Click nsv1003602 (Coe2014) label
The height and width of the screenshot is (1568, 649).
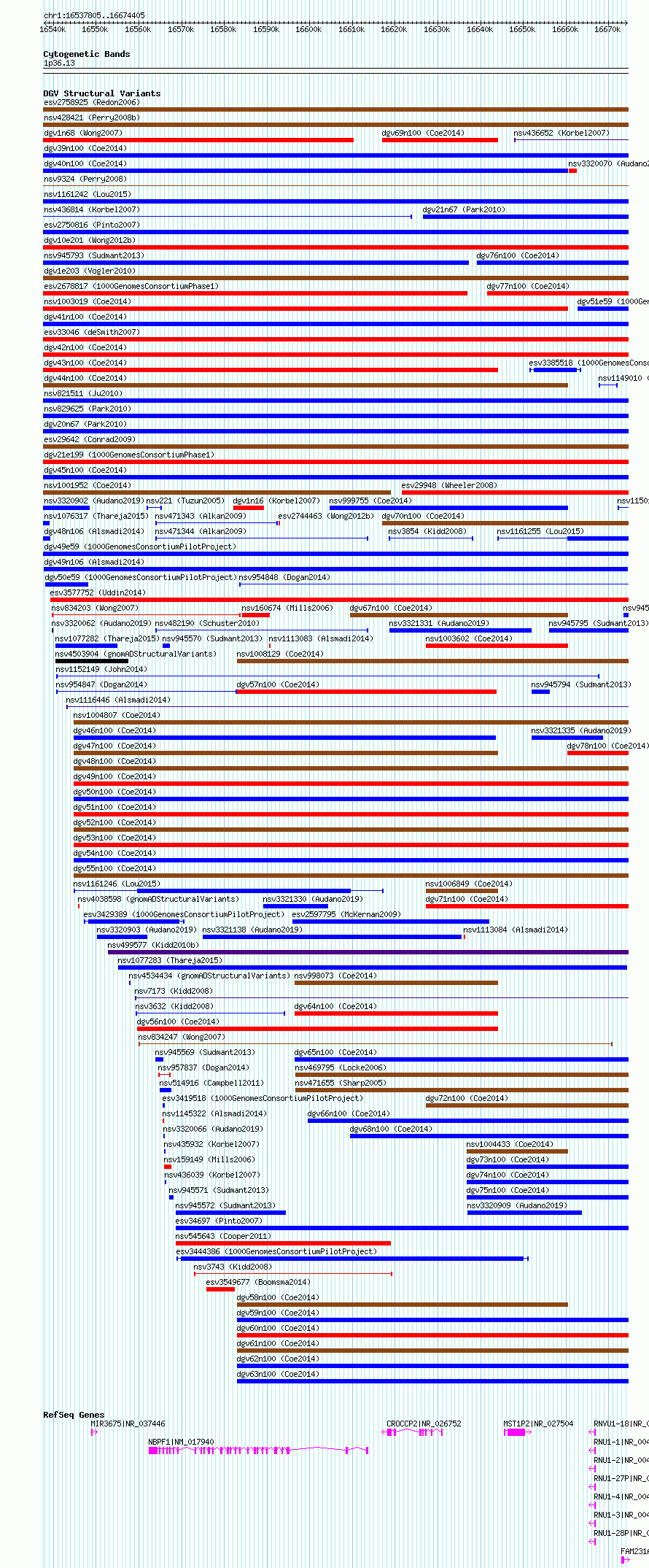click(x=469, y=639)
